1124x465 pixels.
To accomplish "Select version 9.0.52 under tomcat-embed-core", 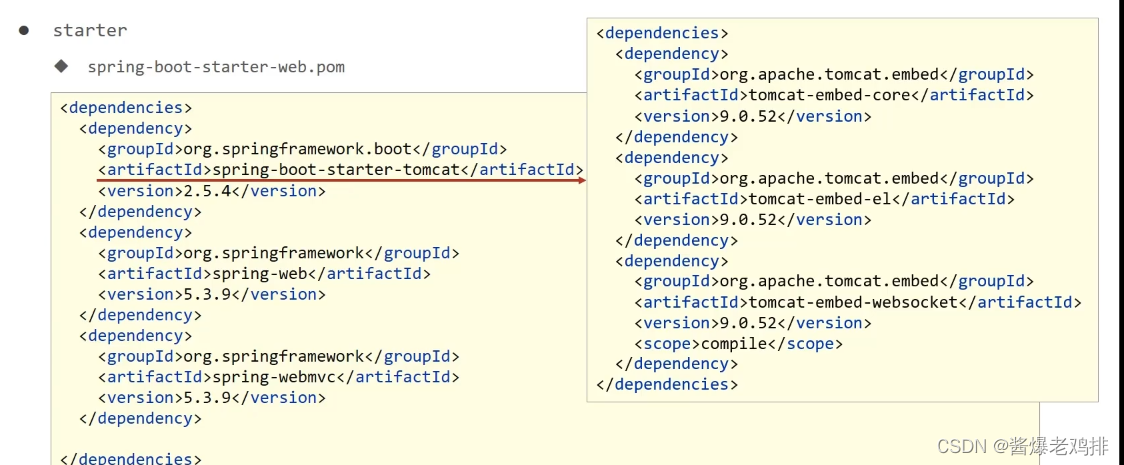I will click(x=753, y=115).
